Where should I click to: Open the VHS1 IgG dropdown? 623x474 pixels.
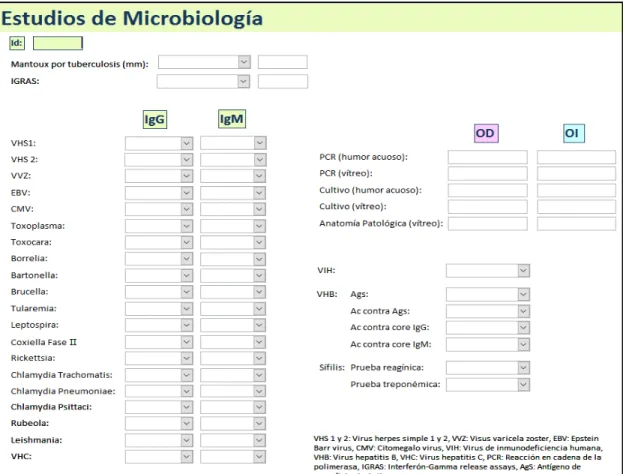(x=187, y=143)
